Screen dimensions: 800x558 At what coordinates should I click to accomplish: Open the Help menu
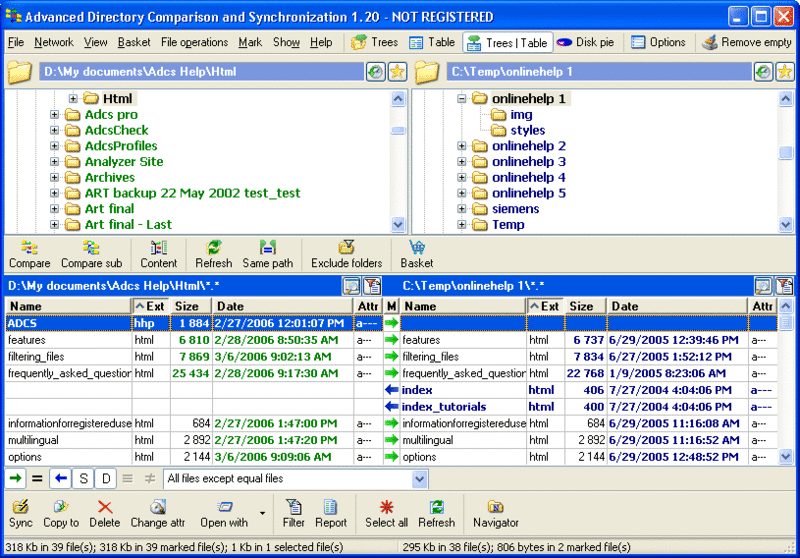point(321,42)
